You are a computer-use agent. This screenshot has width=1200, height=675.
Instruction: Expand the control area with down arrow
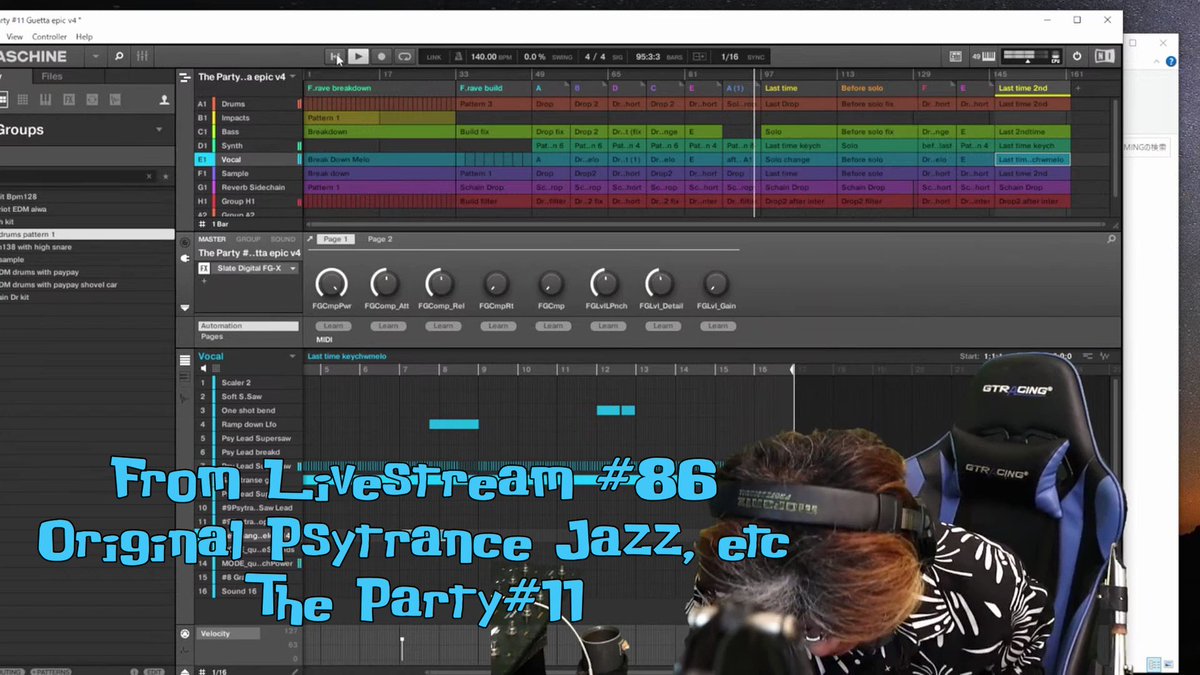(x=184, y=308)
